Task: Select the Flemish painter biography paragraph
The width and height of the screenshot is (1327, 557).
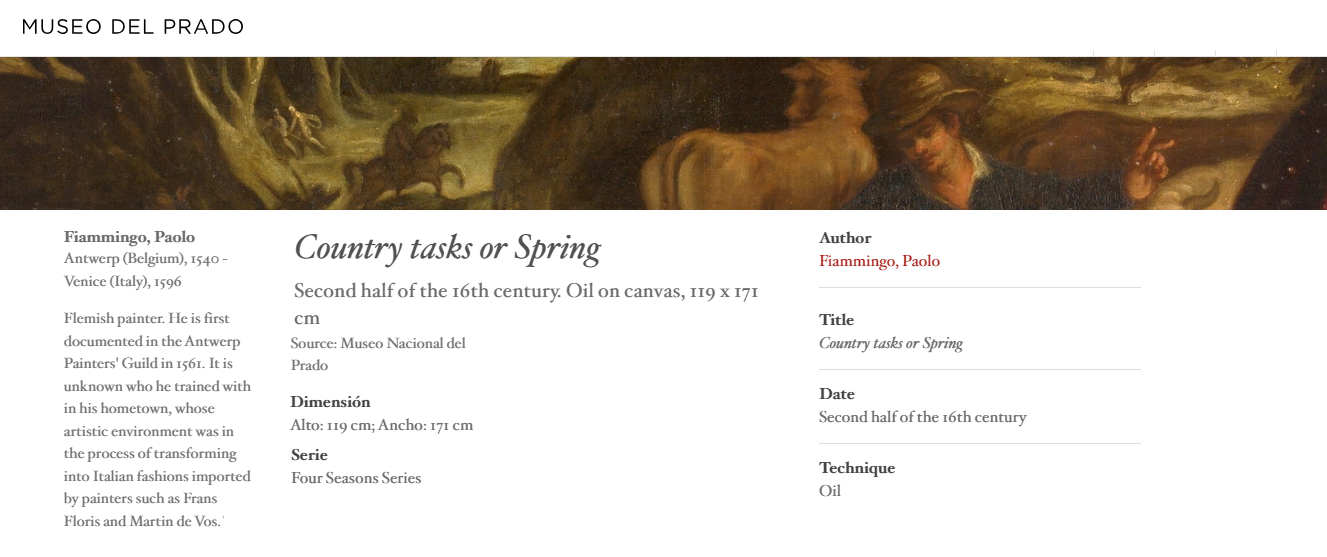Action: pos(157,420)
